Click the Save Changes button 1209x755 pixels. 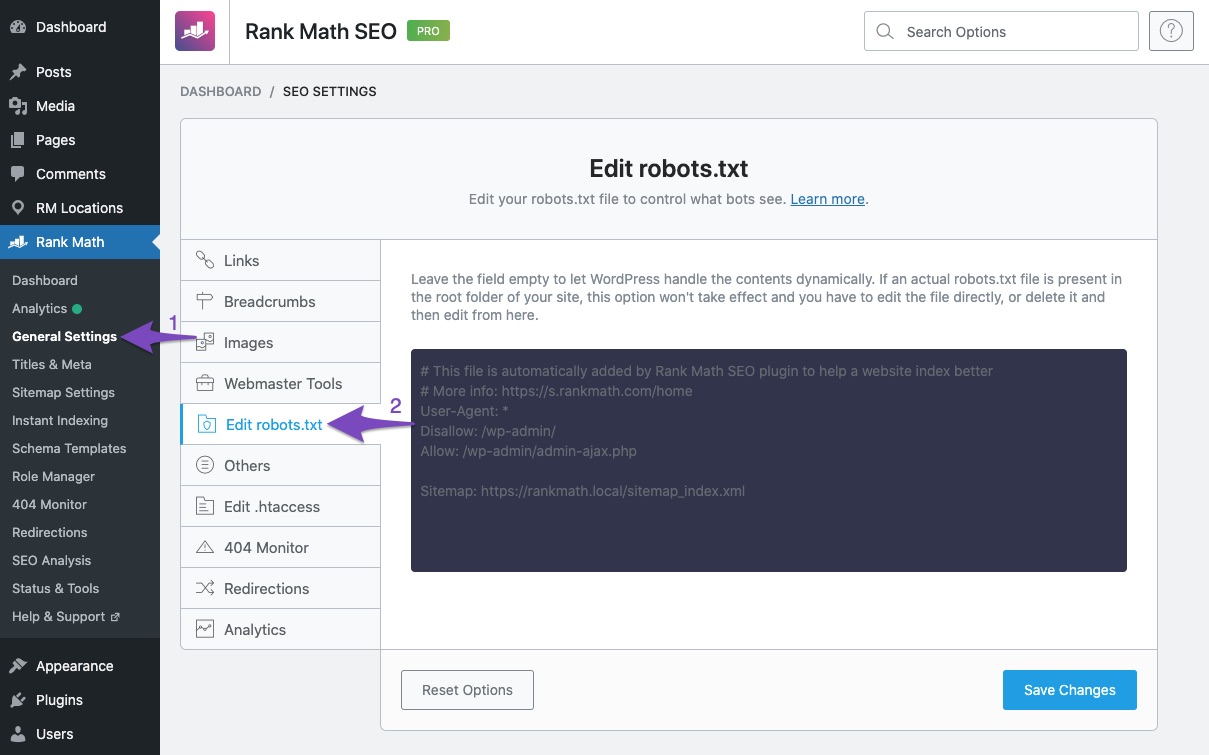pyautogui.click(x=1070, y=690)
